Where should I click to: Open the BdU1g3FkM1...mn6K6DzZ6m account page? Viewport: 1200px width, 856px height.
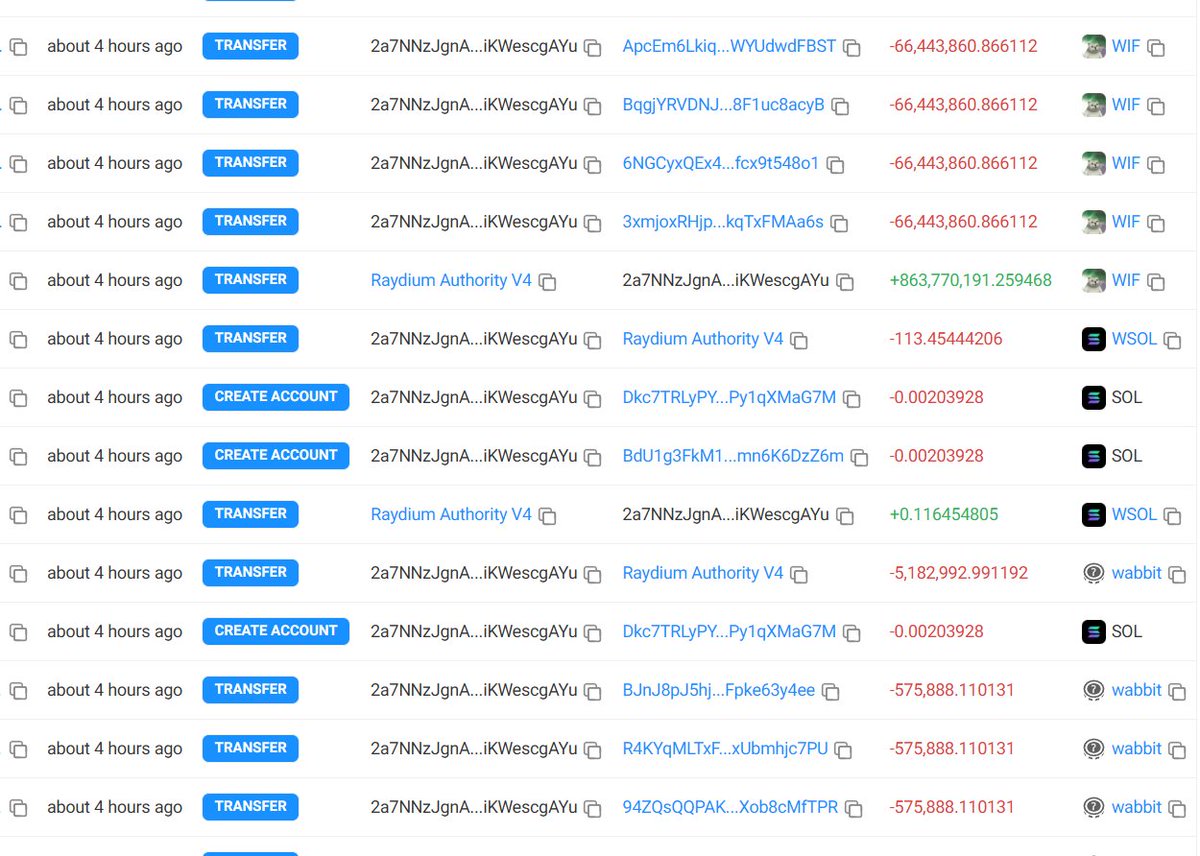point(733,456)
